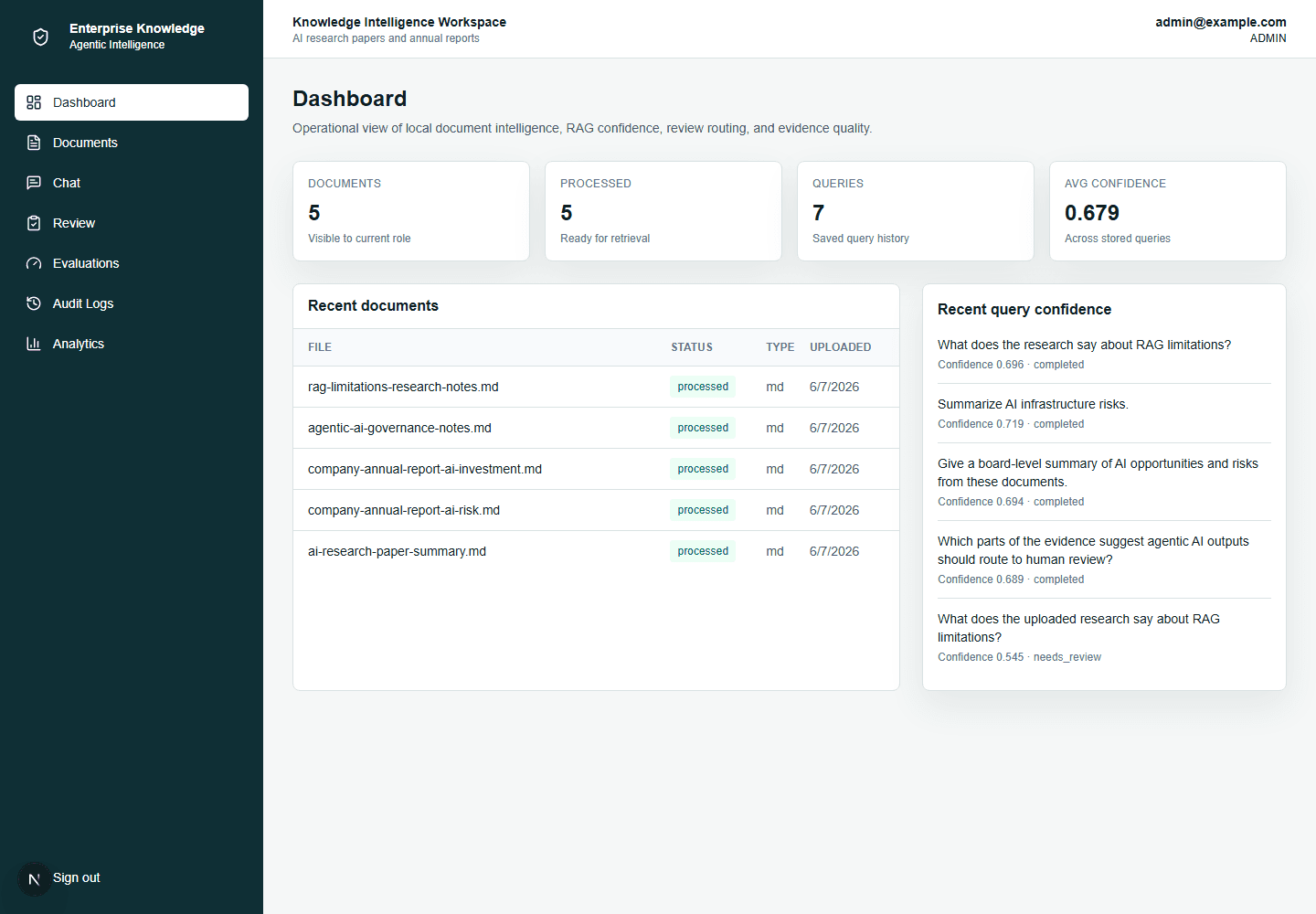Click processed badge for company-annual-report-ai-risk.md
The image size is (1316, 914).
703,510
